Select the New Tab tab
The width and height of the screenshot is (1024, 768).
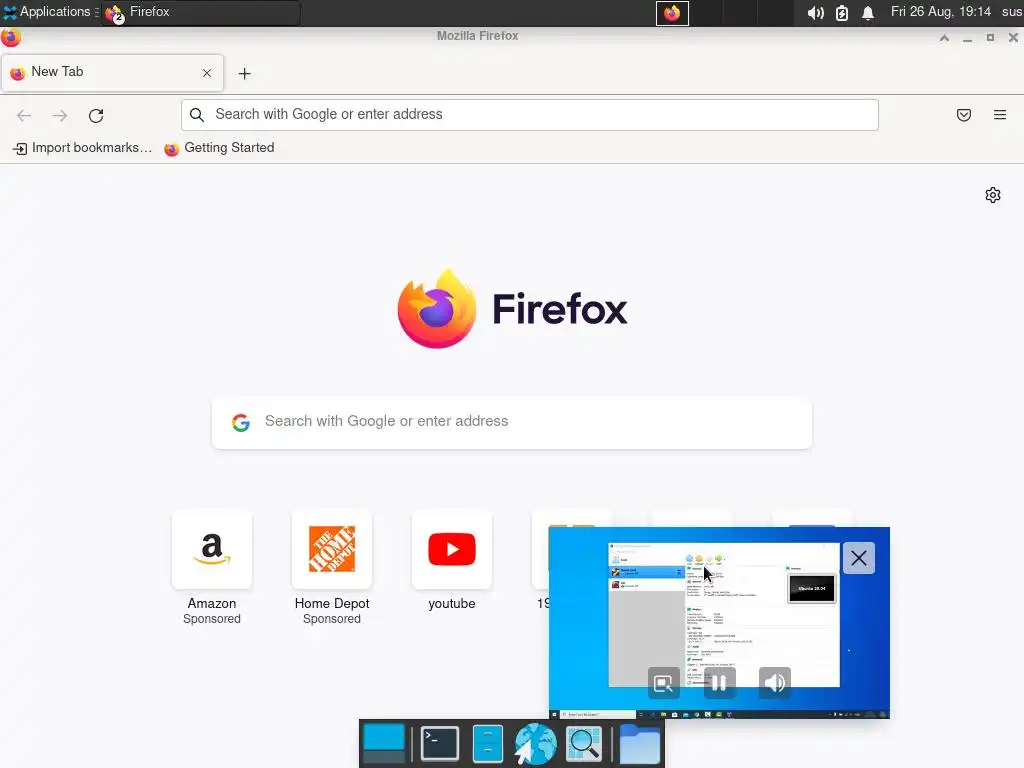click(x=112, y=72)
